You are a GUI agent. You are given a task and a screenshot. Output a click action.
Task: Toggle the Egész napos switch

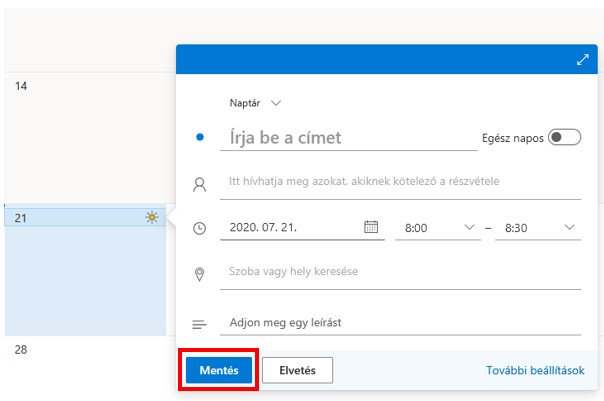pyautogui.click(x=564, y=137)
